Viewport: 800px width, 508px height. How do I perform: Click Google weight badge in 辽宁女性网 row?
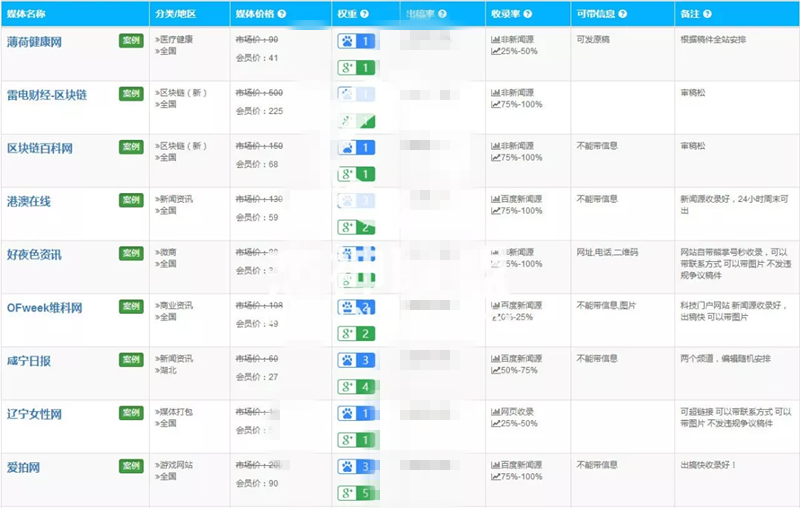pos(356,440)
